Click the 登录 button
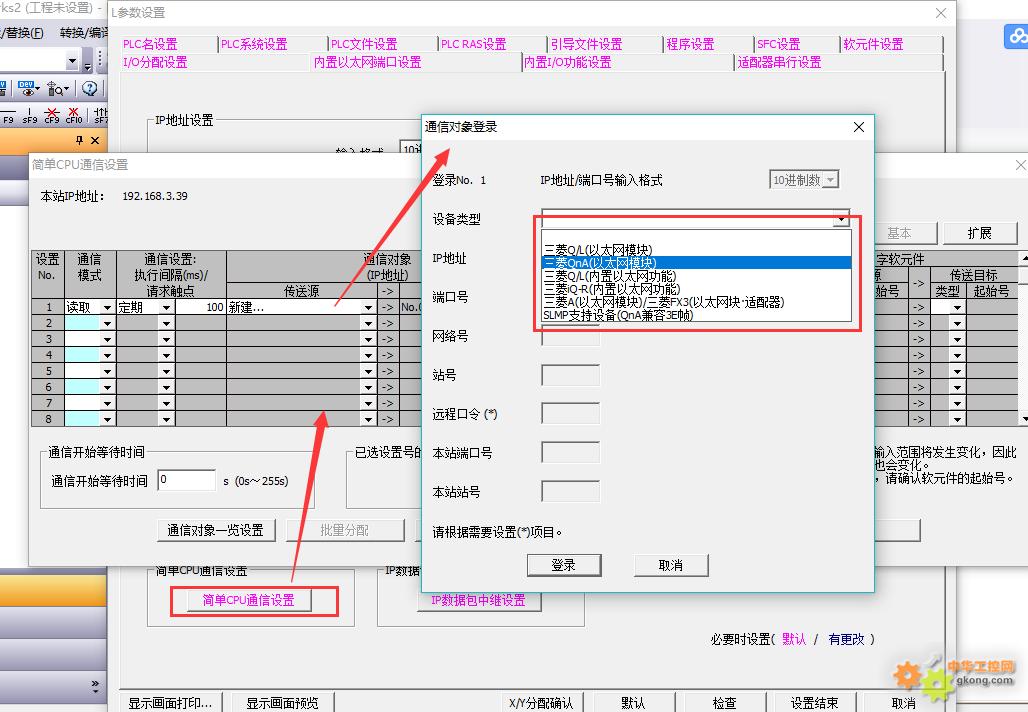The height and width of the screenshot is (712, 1028). click(564, 565)
